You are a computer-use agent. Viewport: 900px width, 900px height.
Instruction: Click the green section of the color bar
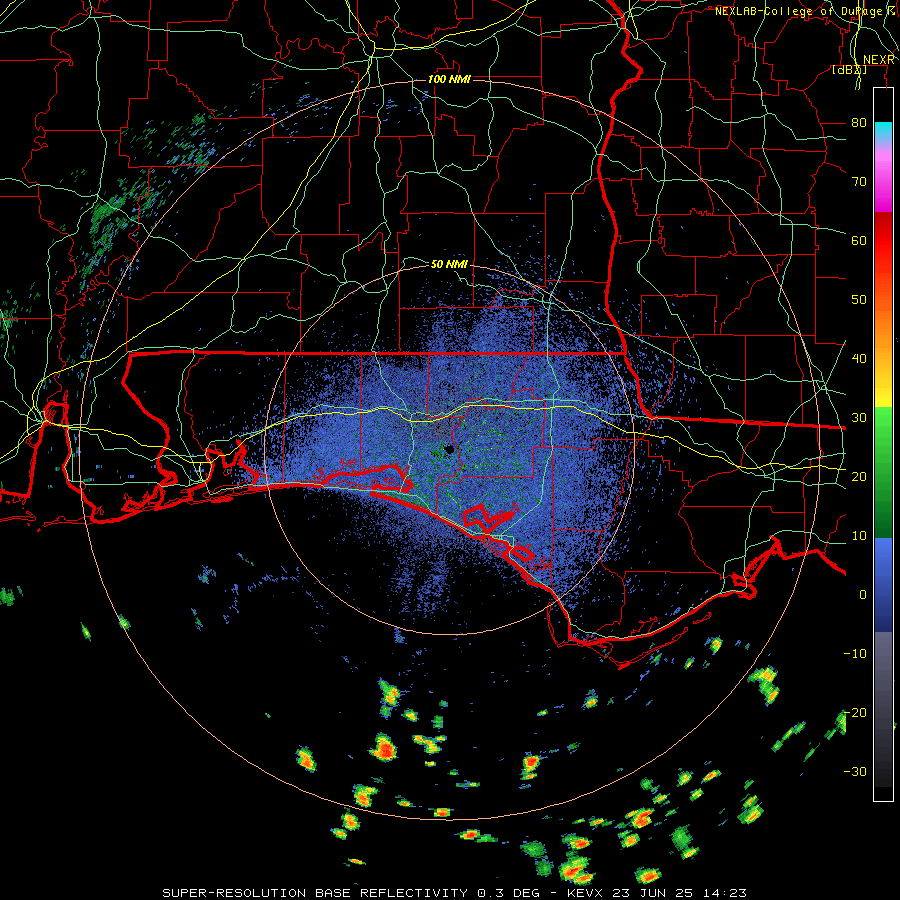tap(883, 472)
